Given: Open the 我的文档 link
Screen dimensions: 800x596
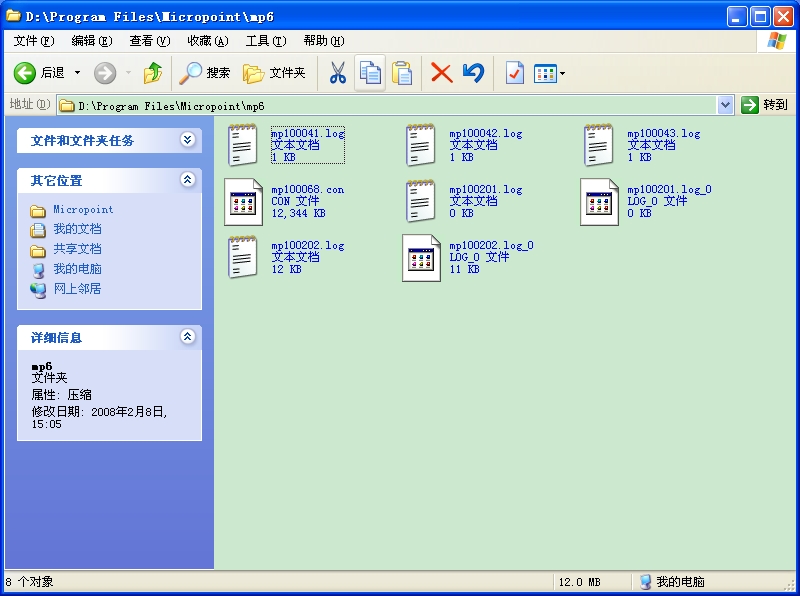Looking at the screenshot, I should point(77,229).
